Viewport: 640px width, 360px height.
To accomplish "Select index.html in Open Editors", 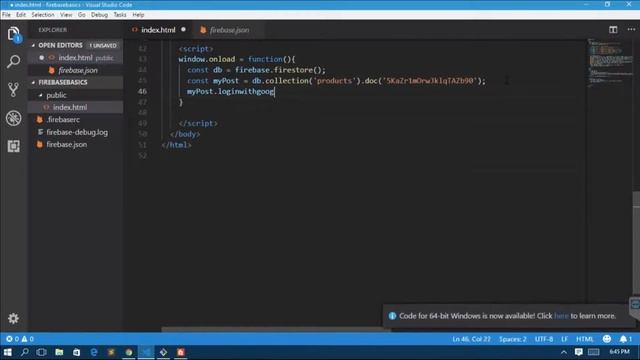I will [76, 58].
